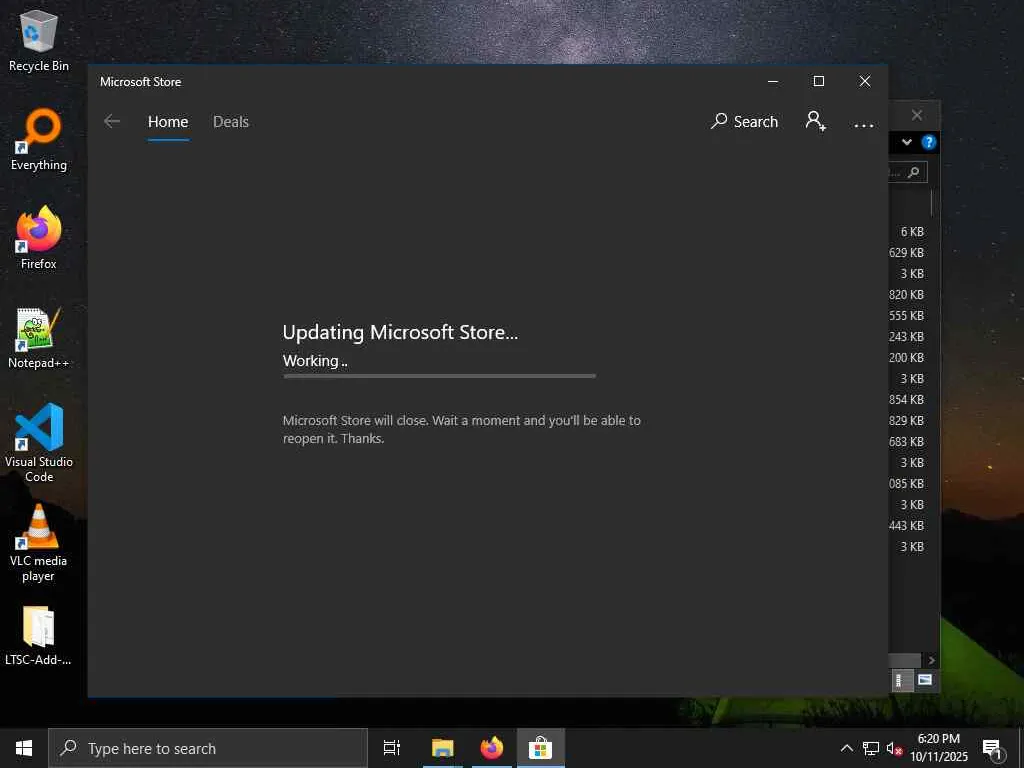
Task: Select the 443 KB file size entry
Action: [x=906, y=526]
